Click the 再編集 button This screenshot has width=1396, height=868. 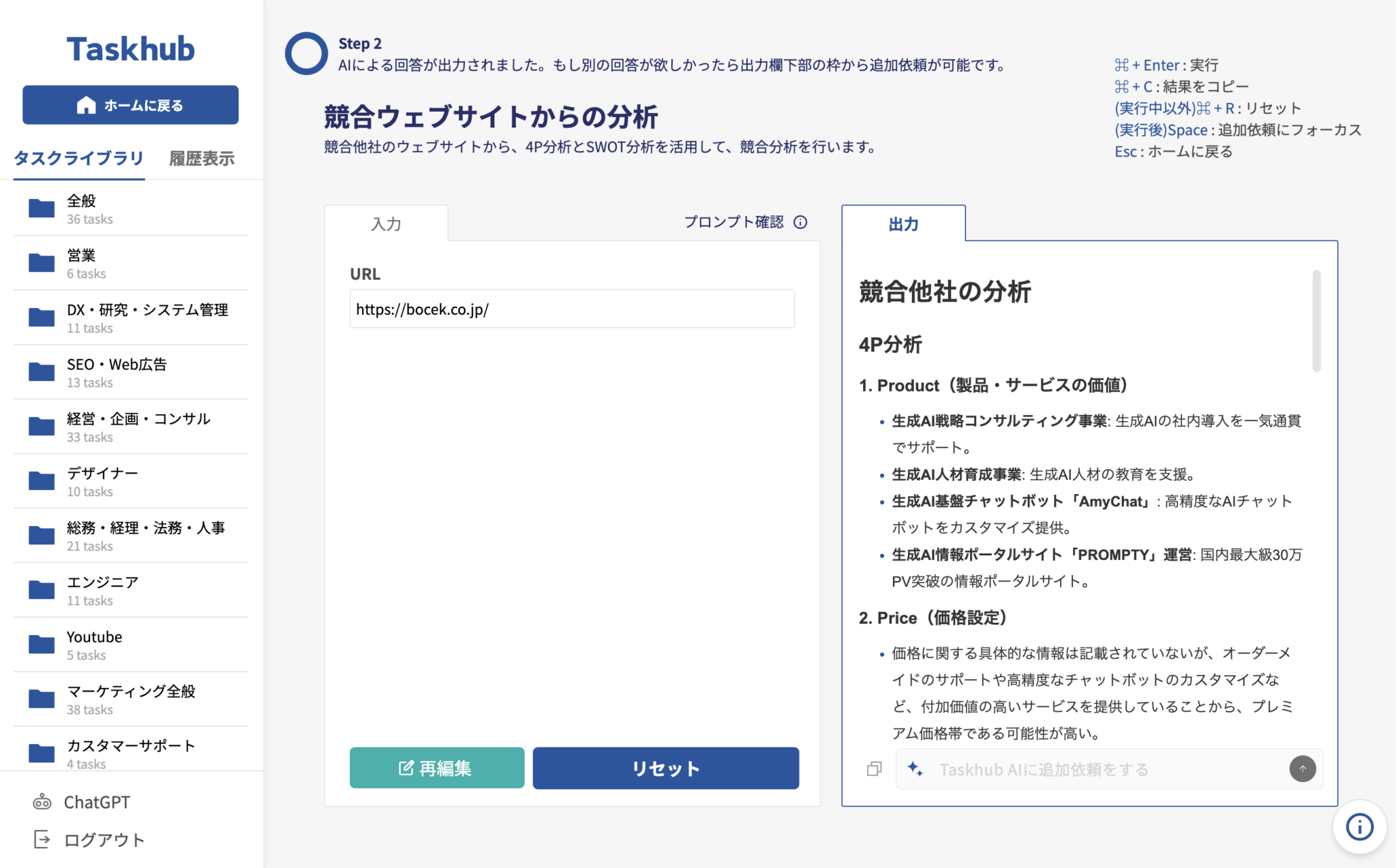click(x=436, y=768)
